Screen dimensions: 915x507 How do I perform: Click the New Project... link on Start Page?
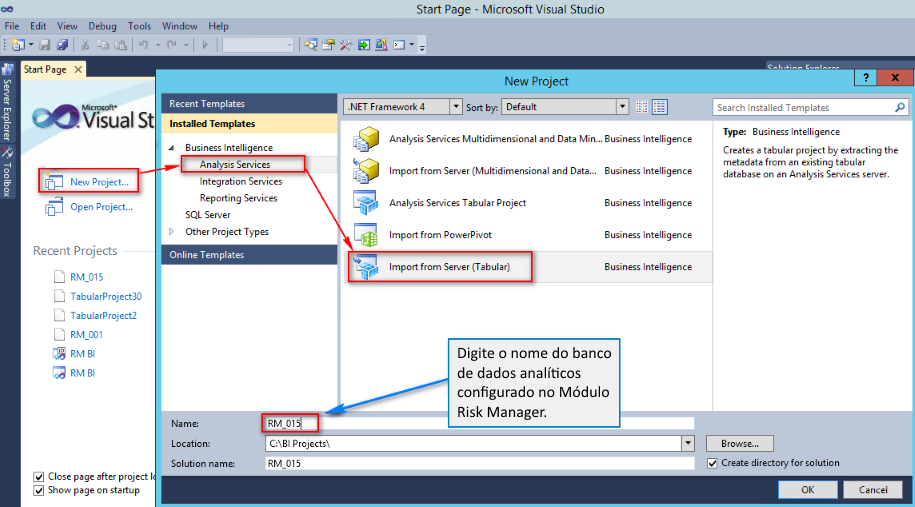[99, 182]
